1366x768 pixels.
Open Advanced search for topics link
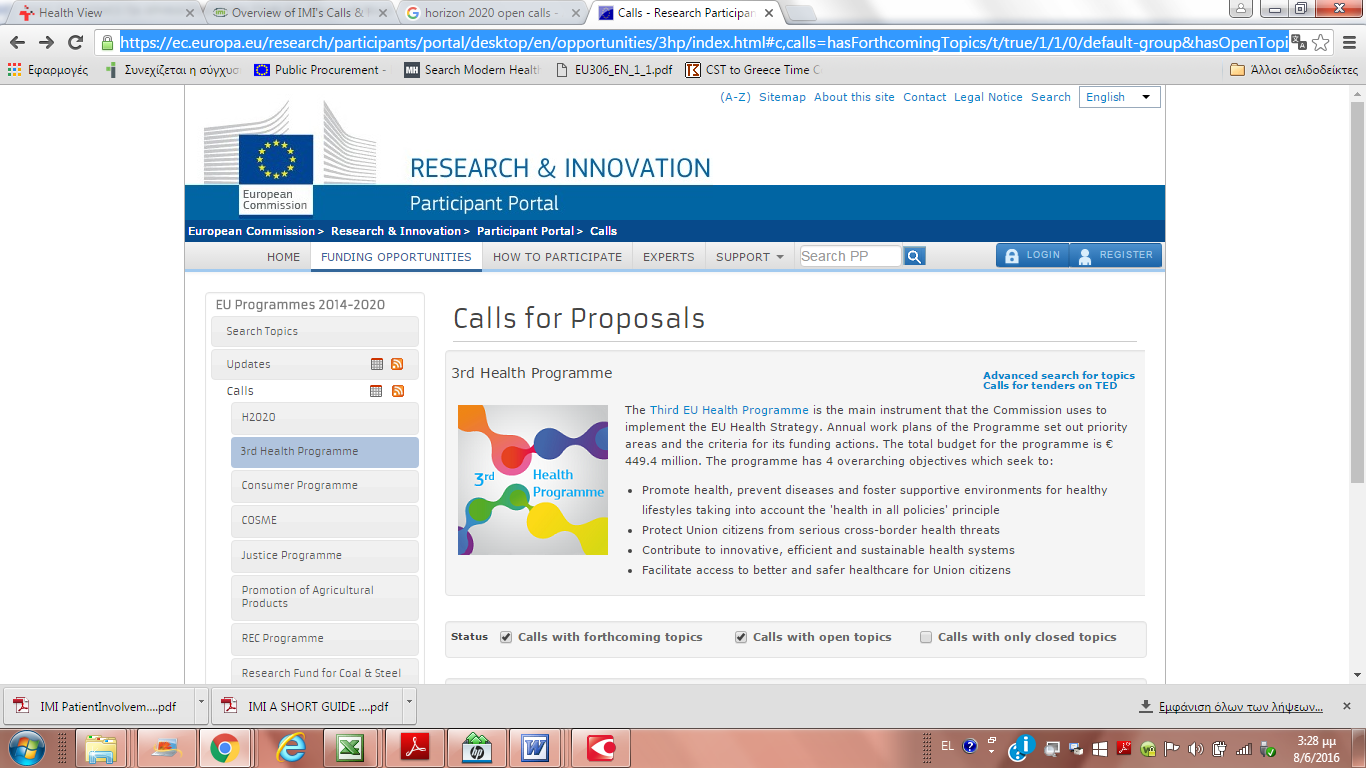(1059, 376)
